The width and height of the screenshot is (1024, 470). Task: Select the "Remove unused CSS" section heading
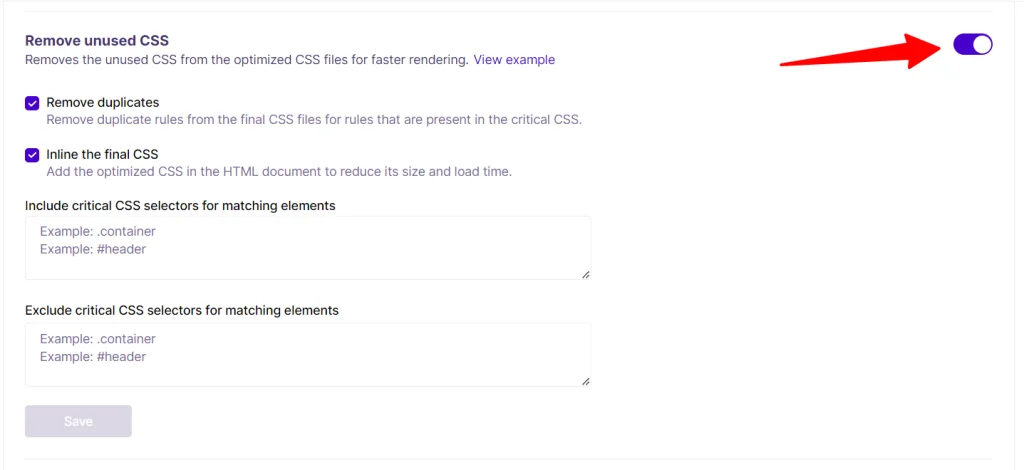pyautogui.click(x=97, y=41)
